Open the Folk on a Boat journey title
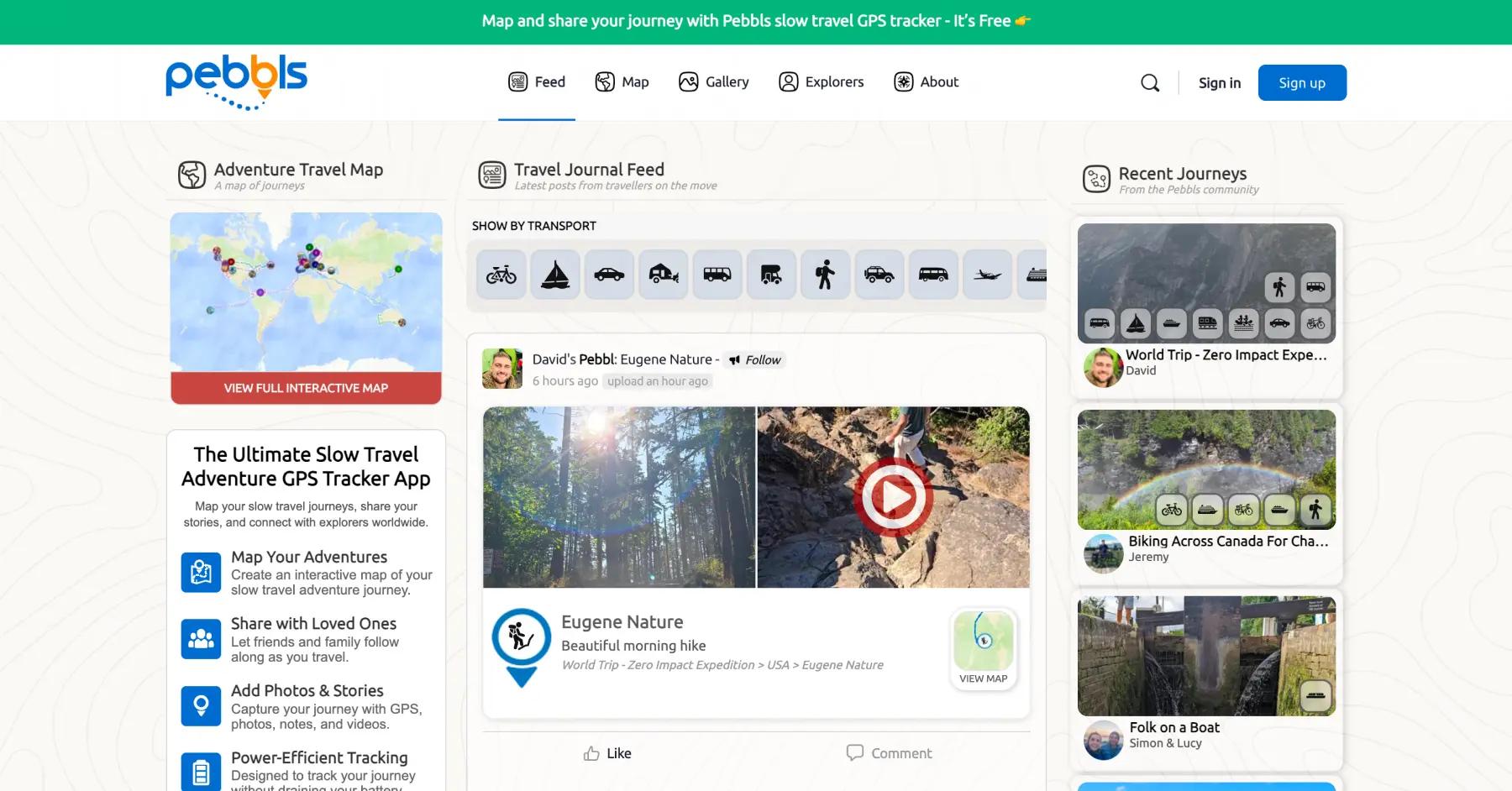 [1174, 728]
